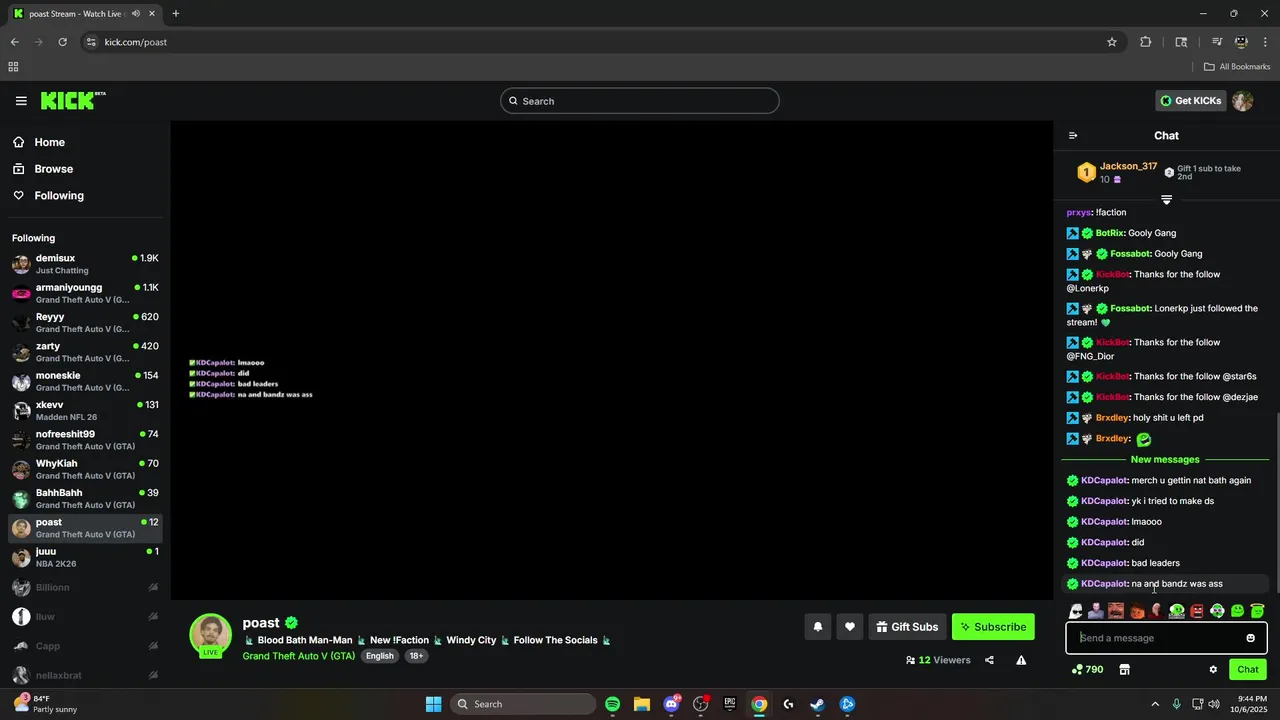Open the weather widget in taskbar
The width and height of the screenshot is (1280, 720).
tap(45, 704)
